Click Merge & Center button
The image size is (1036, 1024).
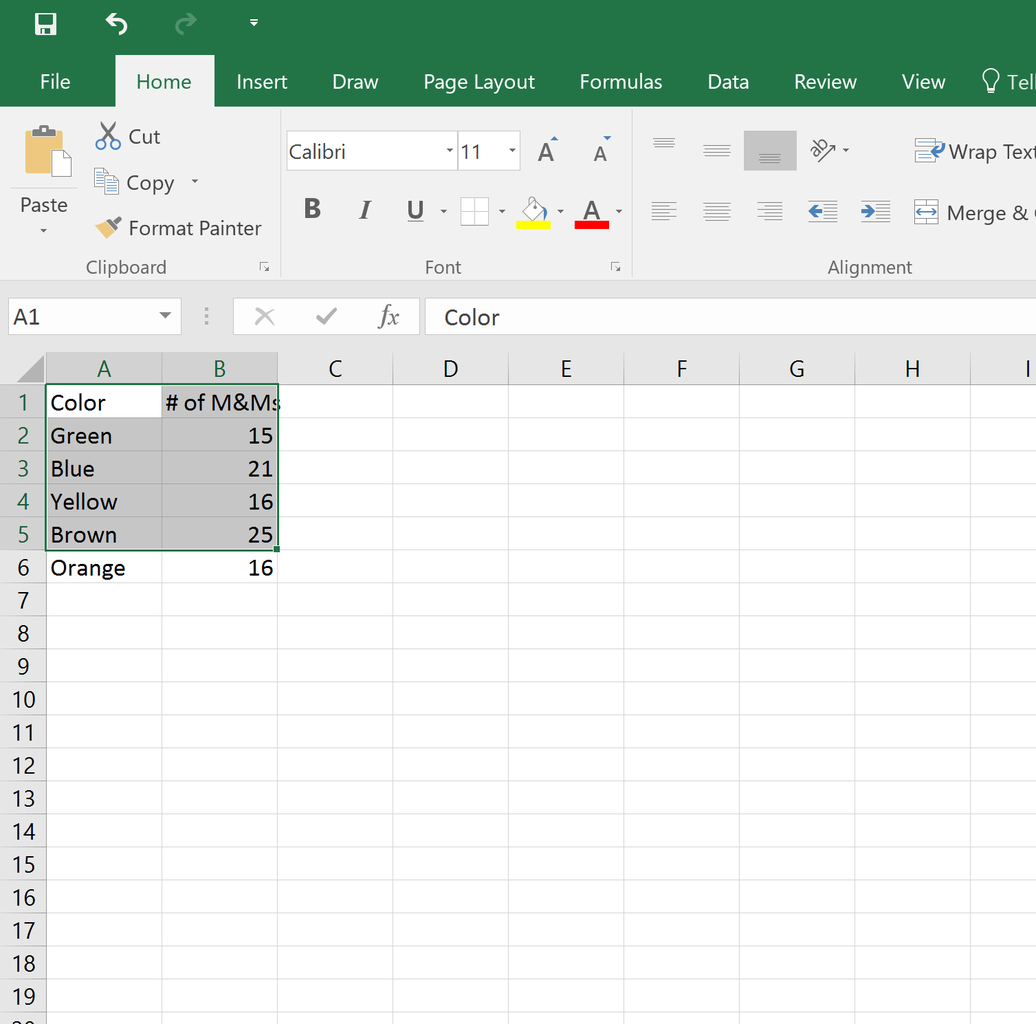(x=975, y=212)
